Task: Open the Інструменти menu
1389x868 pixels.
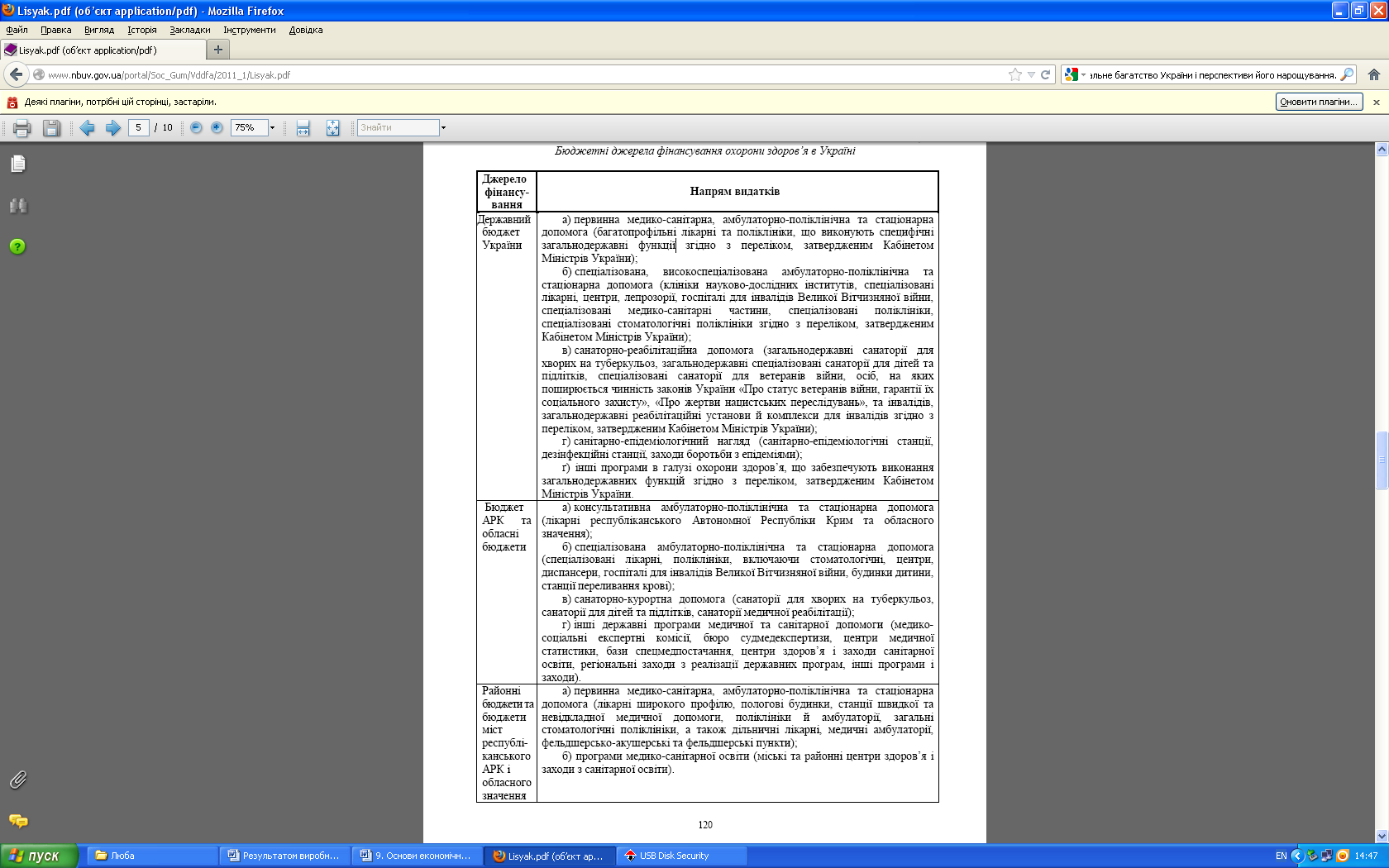Action: (x=250, y=30)
